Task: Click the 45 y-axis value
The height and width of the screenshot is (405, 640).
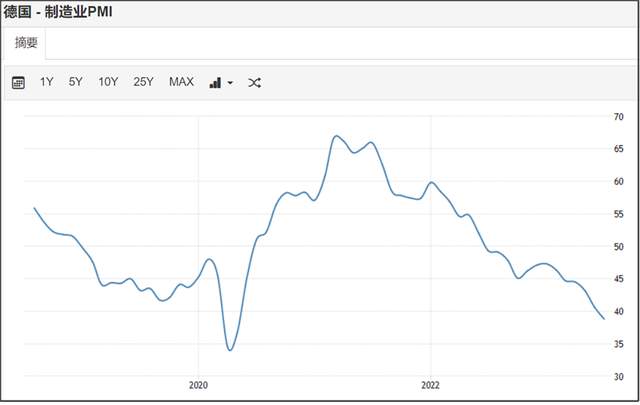Action: 619,279
